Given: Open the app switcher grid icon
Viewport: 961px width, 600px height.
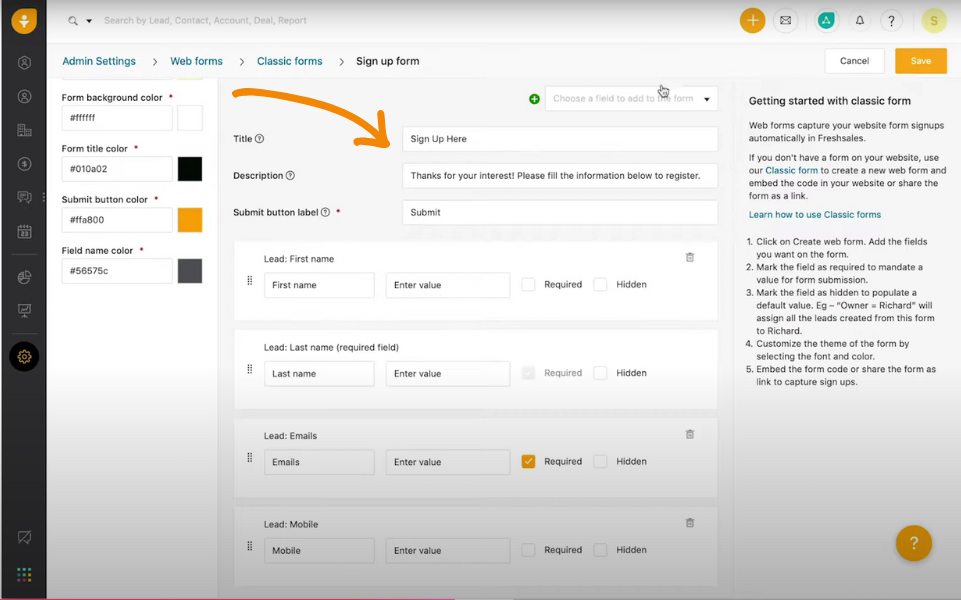Looking at the screenshot, I should 25,574.
